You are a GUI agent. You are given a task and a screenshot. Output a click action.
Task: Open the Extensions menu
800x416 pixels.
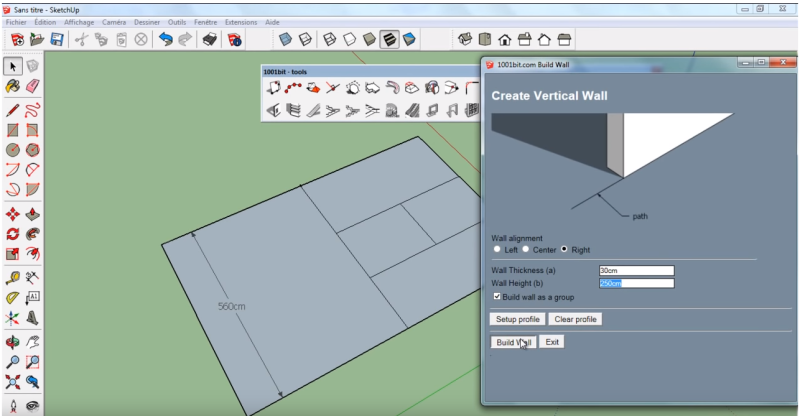point(241,22)
